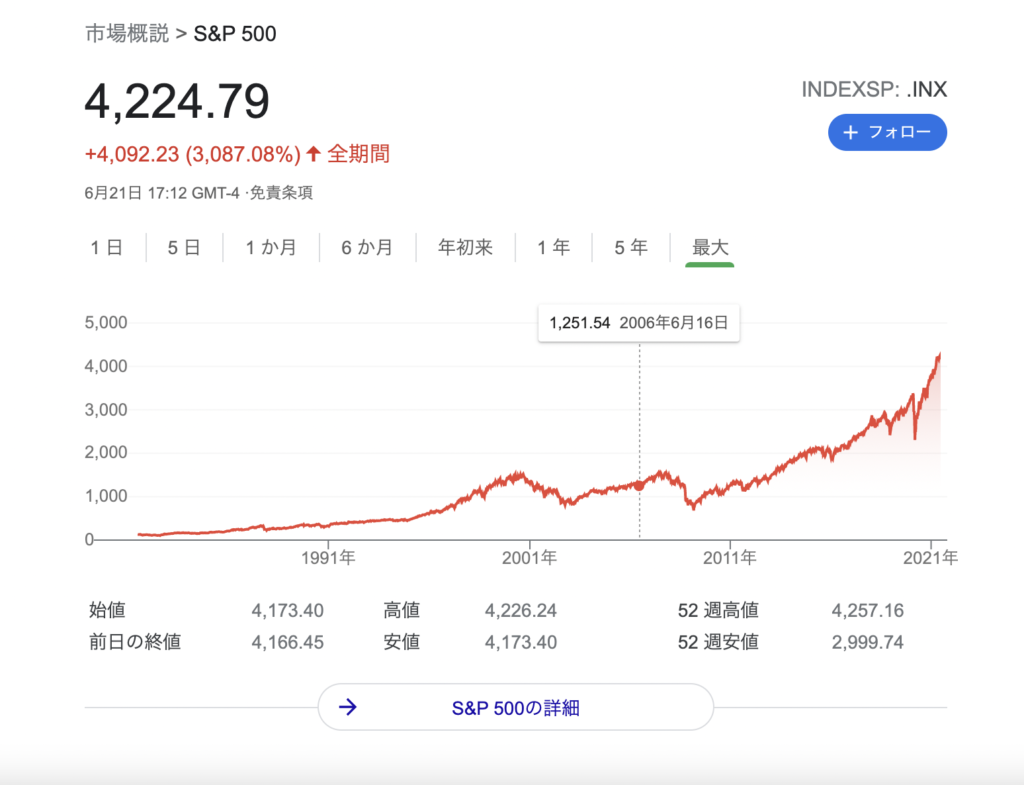This screenshot has height=785, width=1024.
Task: Show the 5 年 range tab
Action: [631, 248]
